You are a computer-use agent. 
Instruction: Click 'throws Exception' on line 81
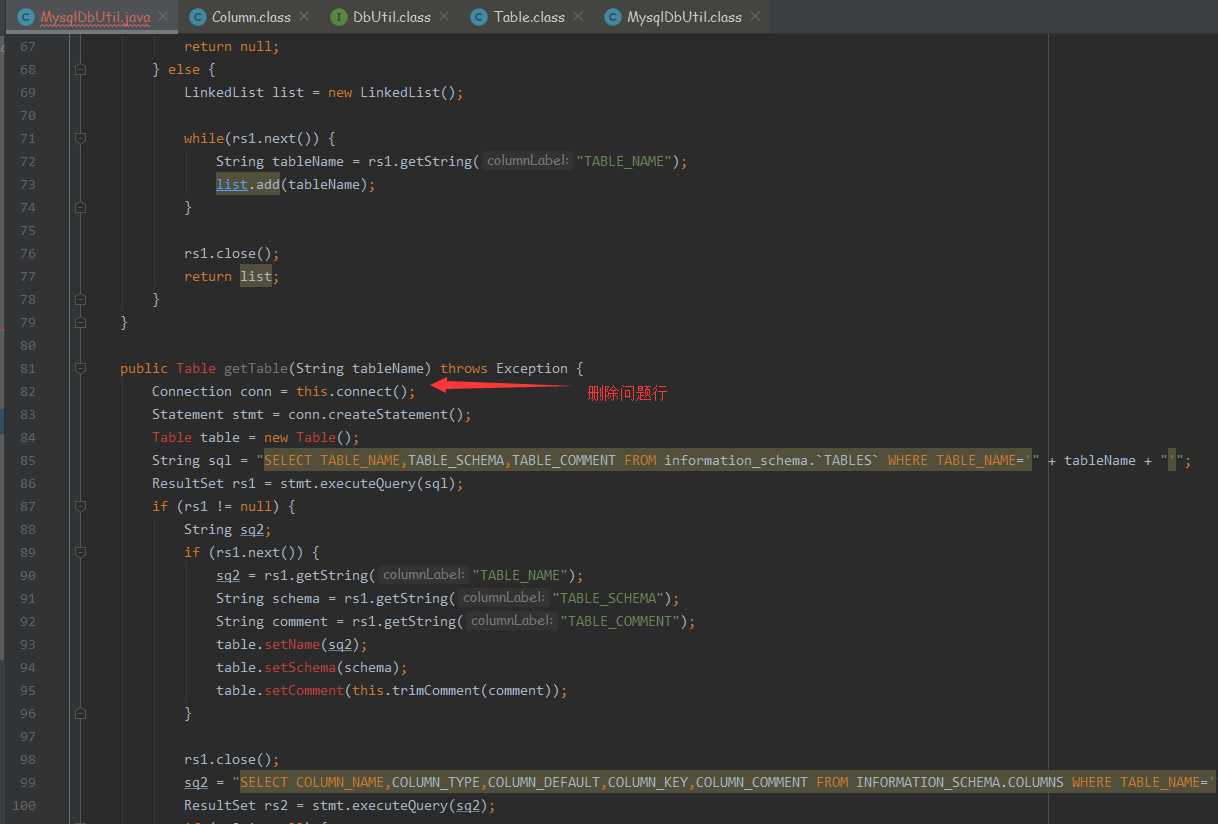(504, 368)
